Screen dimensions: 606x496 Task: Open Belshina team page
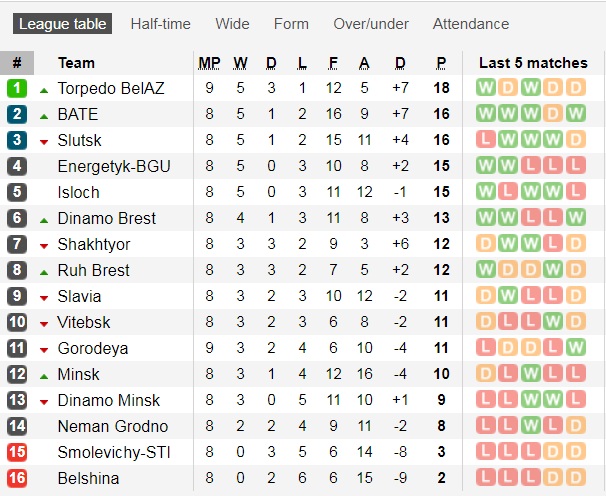pyautogui.click(x=88, y=478)
